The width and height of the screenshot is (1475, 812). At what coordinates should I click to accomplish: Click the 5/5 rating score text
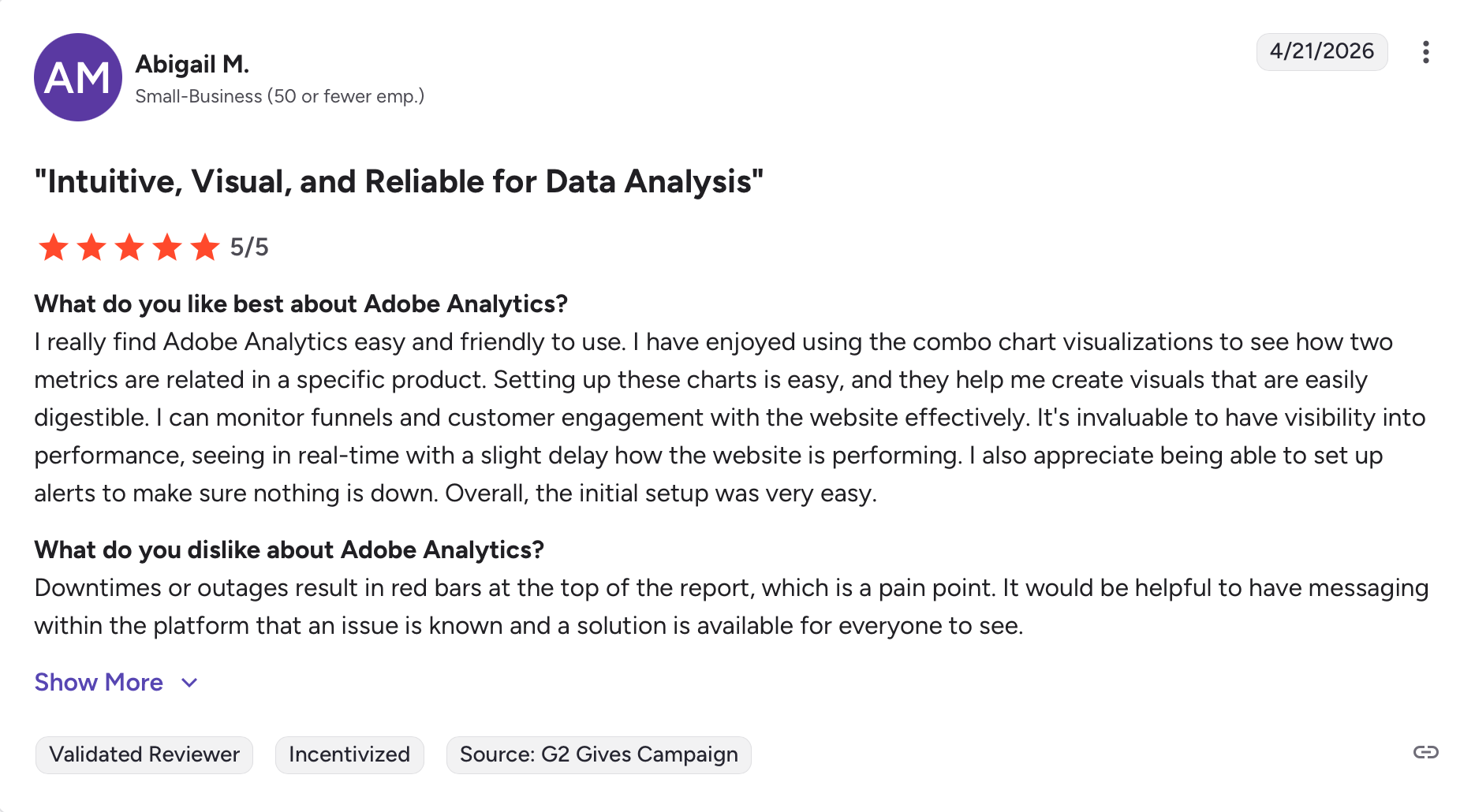click(249, 248)
